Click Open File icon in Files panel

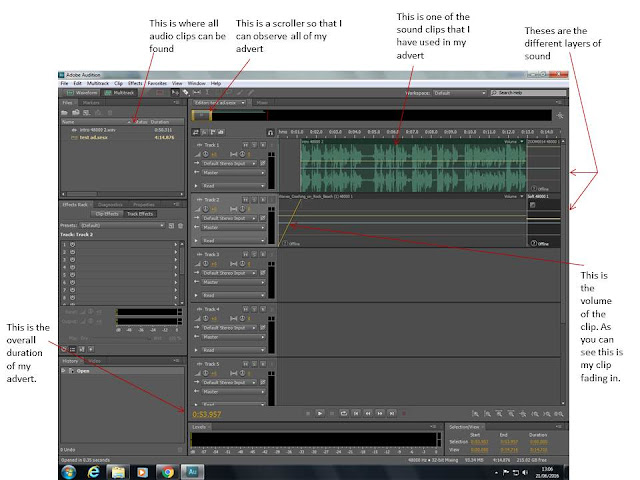(x=64, y=112)
